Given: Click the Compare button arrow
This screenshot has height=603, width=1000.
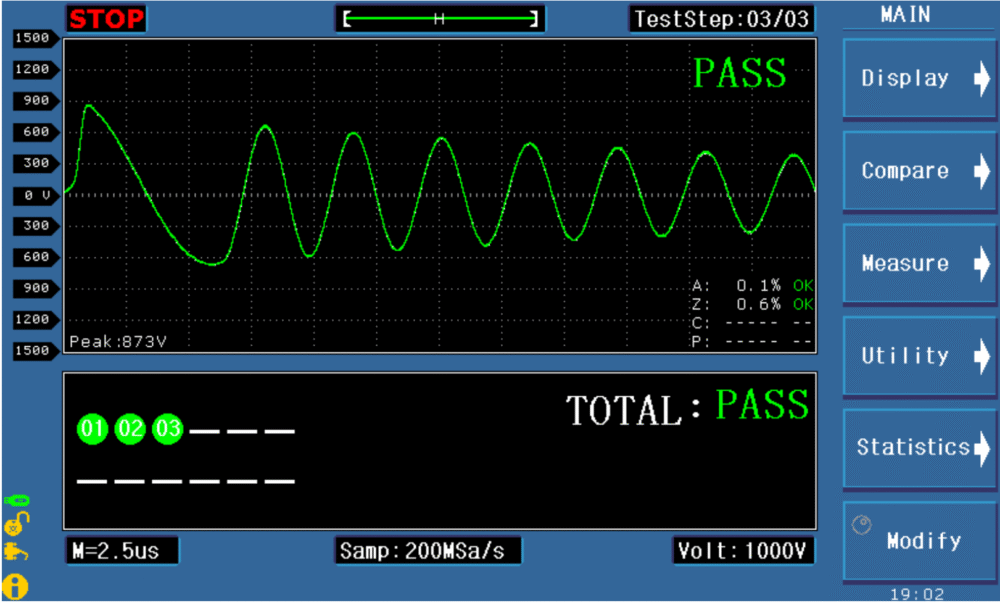Looking at the screenshot, I should click(x=982, y=171).
